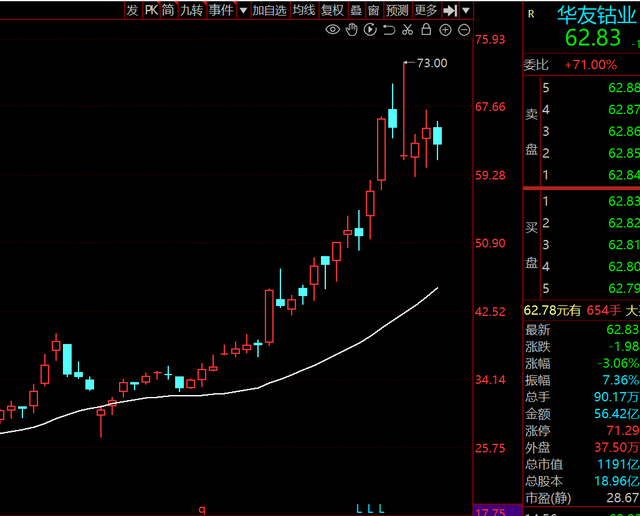Screen dimensions: 640x516
Task: Click 加自选 to add to watchlist
Action: [x=269, y=10]
